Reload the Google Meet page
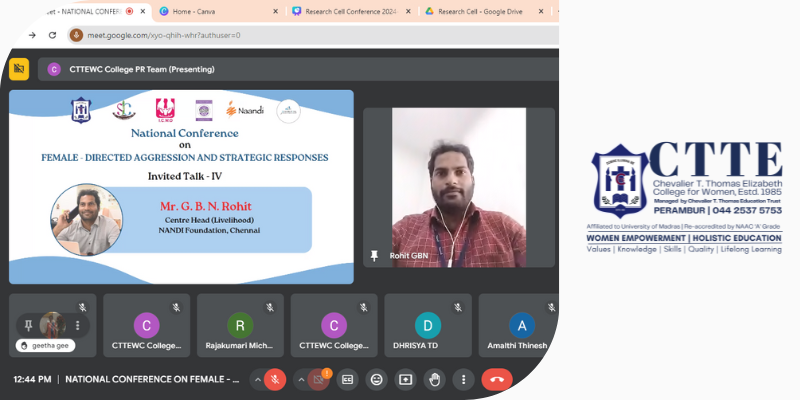Viewport: 800px width, 400px height. coord(52,35)
